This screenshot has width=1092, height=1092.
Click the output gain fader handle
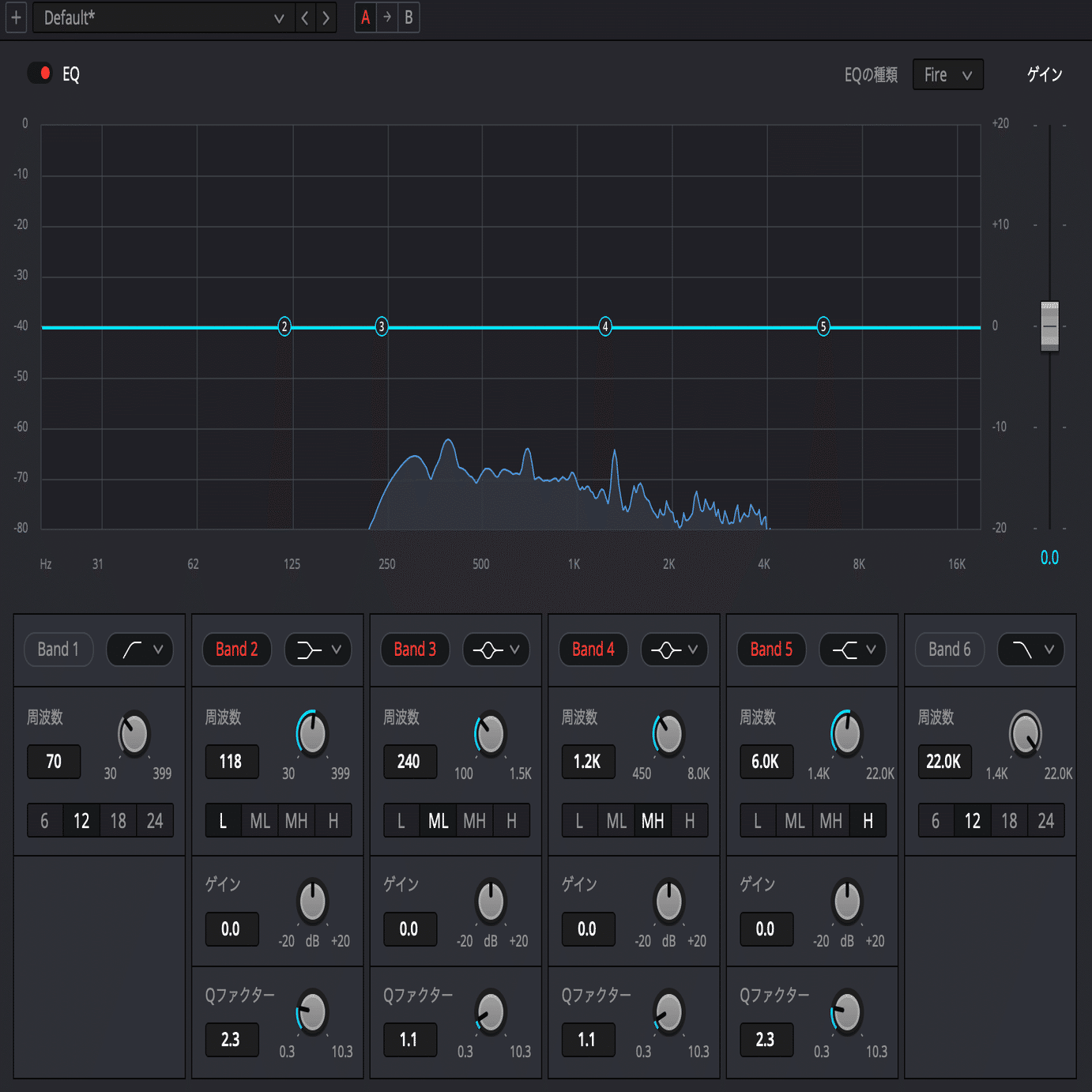[1049, 326]
